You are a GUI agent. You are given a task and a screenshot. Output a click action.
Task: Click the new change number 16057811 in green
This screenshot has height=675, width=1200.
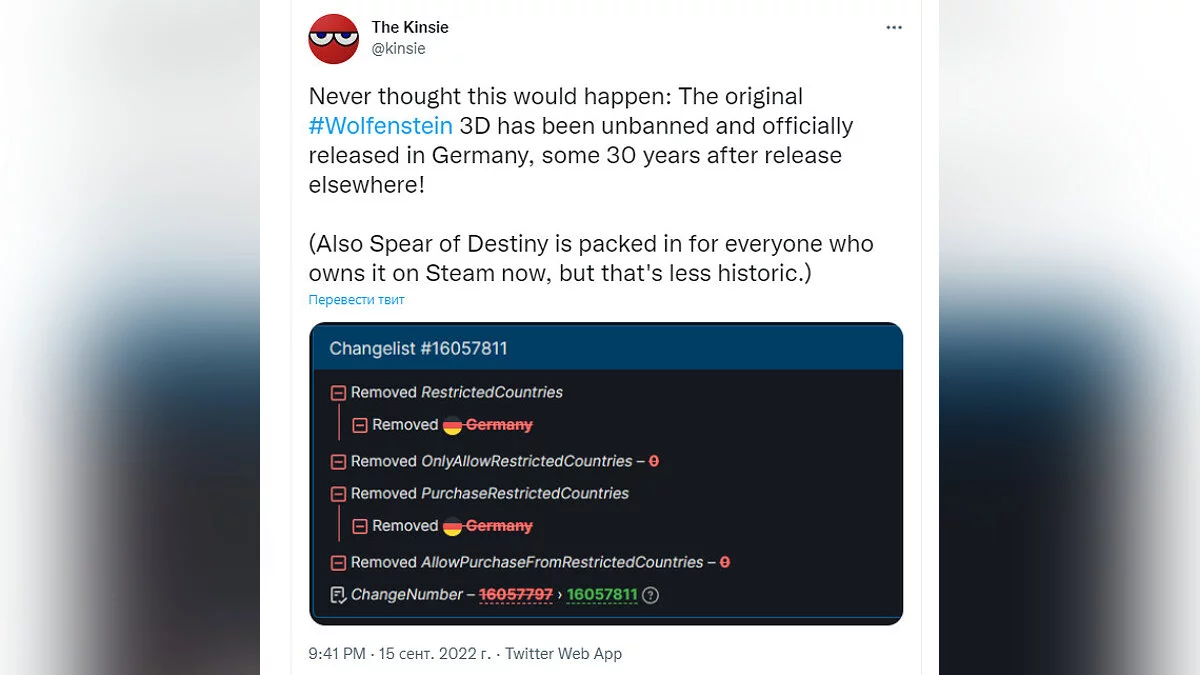point(601,595)
